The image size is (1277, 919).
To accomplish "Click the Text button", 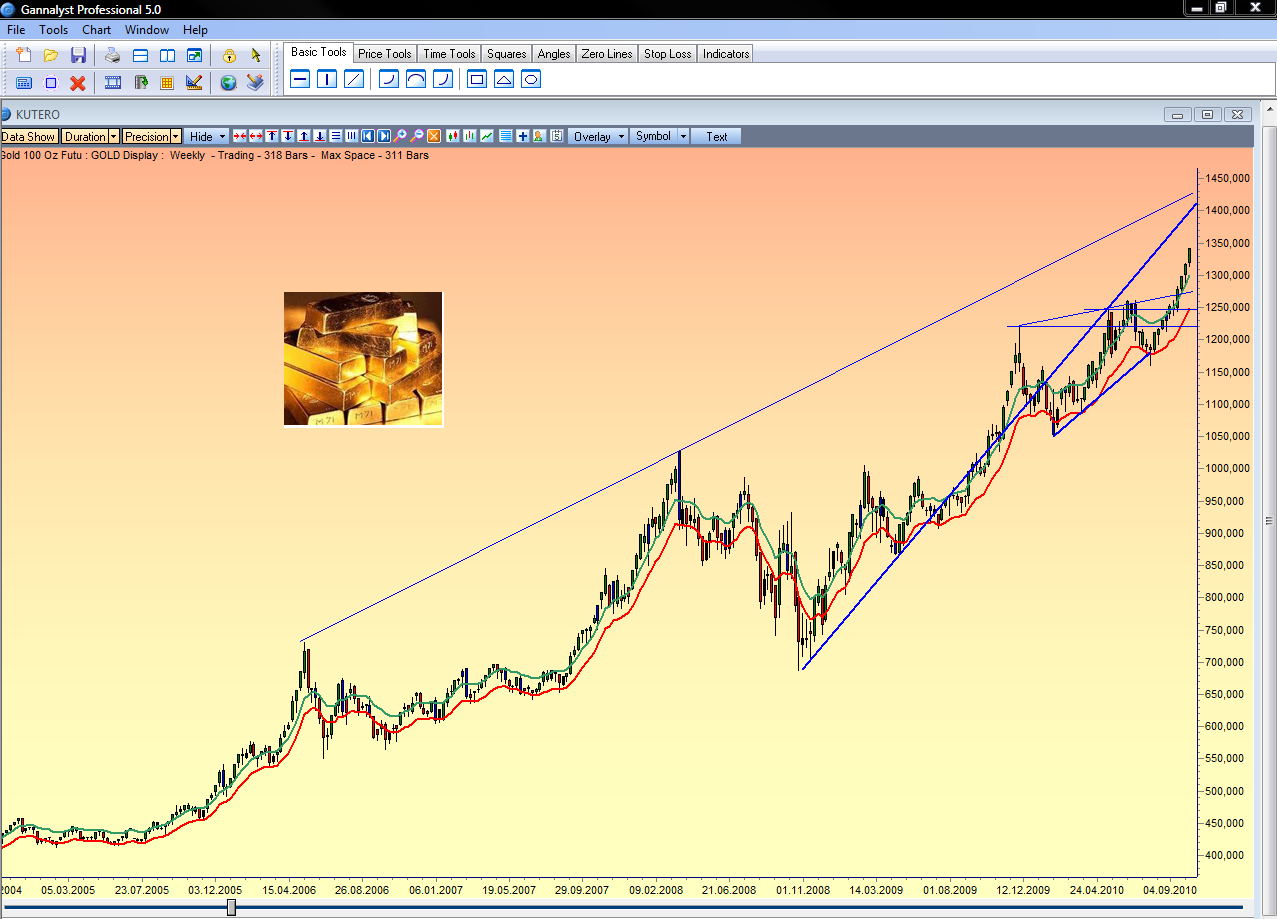I will tap(717, 136).
